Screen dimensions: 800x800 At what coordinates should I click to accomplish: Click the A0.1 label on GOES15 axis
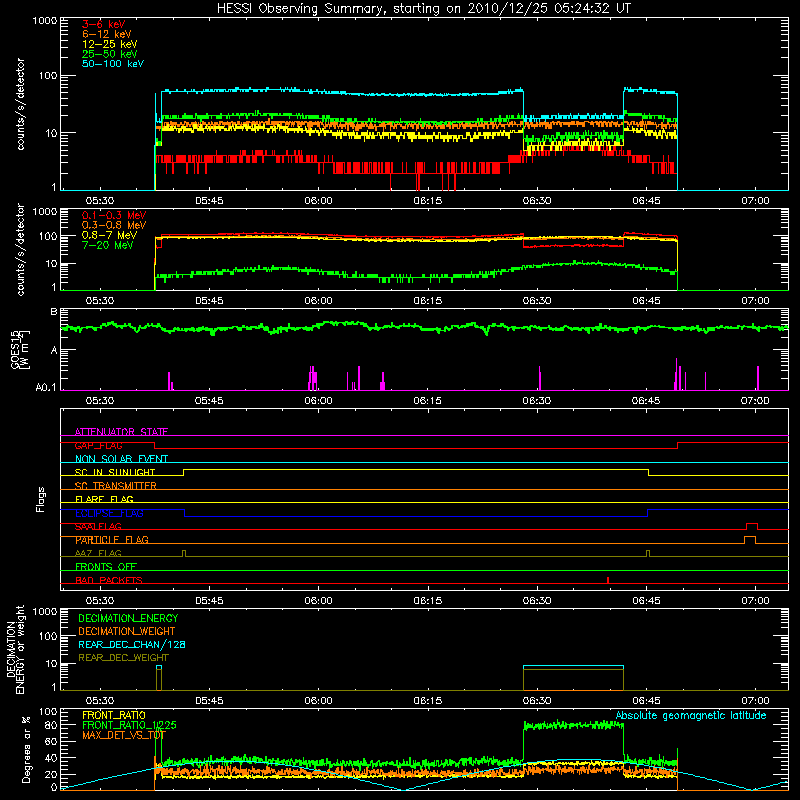46,388
